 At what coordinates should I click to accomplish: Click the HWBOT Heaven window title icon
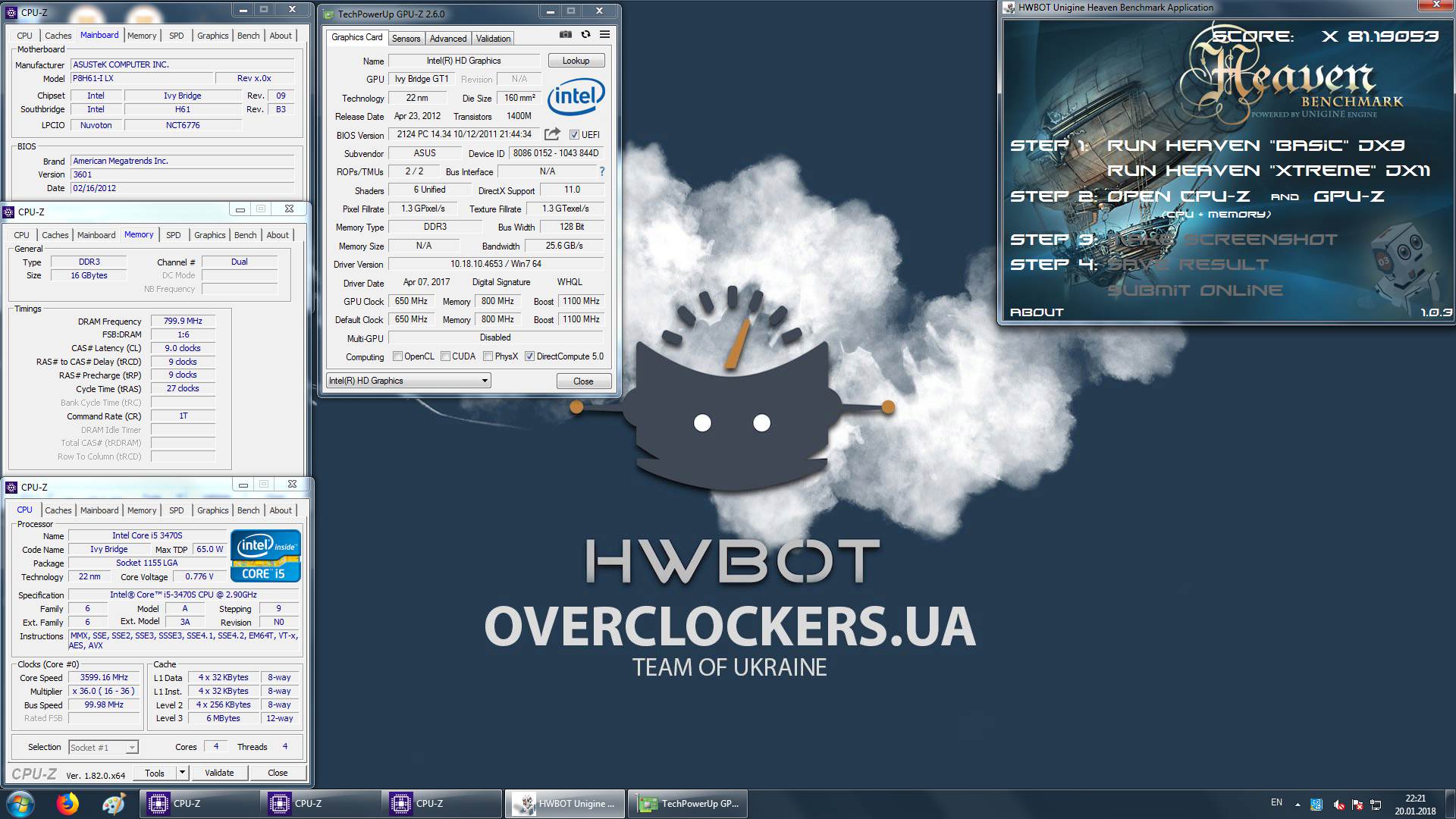[1009, 8]
